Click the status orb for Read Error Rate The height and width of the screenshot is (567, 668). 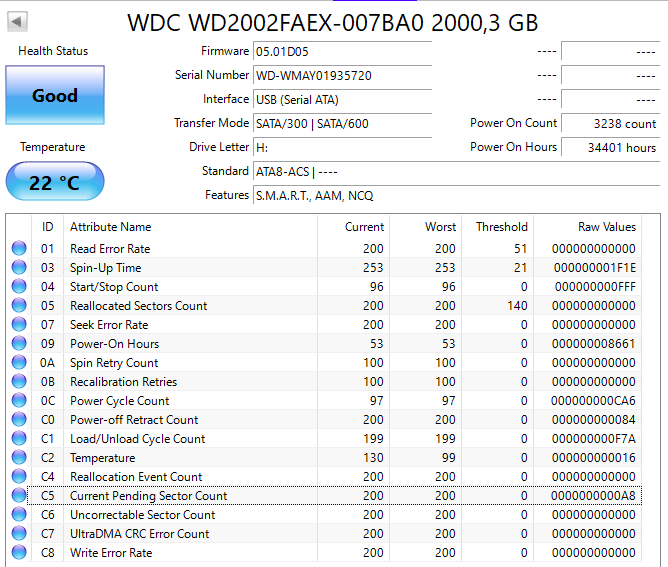coord(19,249)
